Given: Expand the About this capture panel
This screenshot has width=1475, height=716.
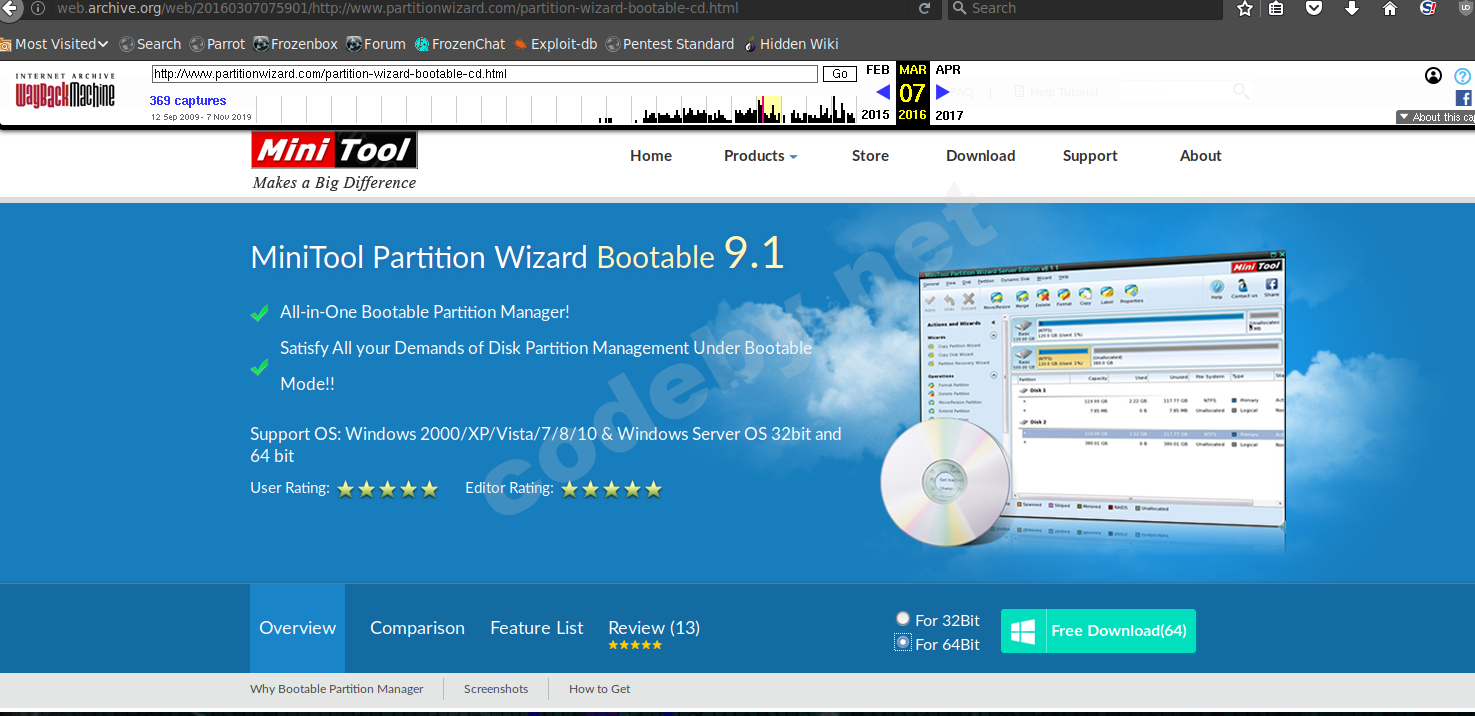Looking at the screenshot, I should coord(1436,118).
